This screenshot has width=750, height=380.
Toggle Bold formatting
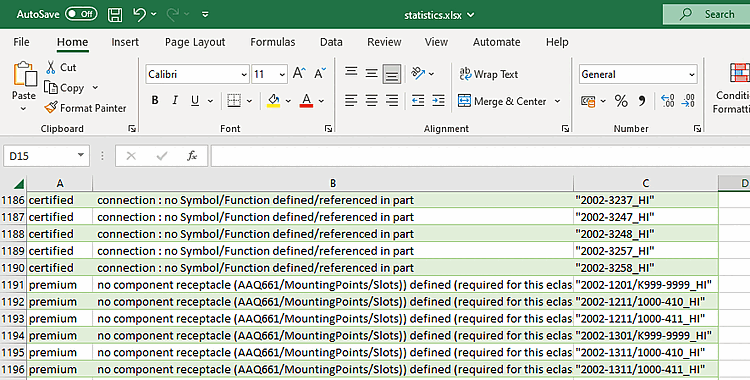point(155,101)
